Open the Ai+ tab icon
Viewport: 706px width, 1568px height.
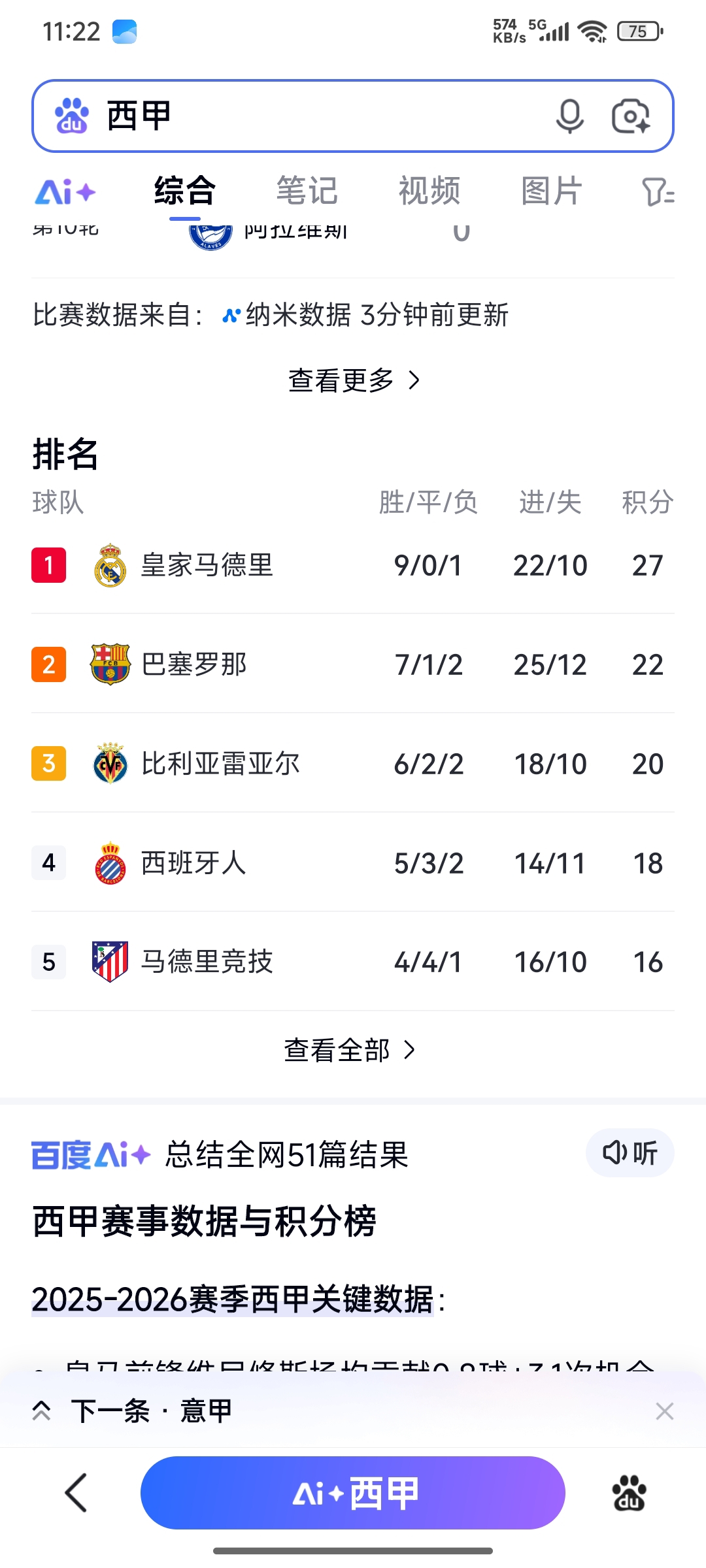65,192
